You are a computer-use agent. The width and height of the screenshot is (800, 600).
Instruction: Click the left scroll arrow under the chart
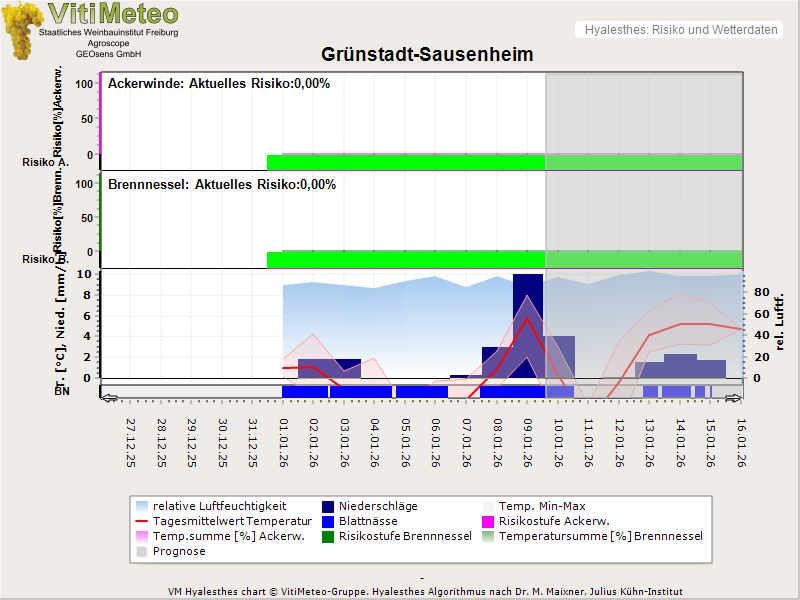[109, 398]
